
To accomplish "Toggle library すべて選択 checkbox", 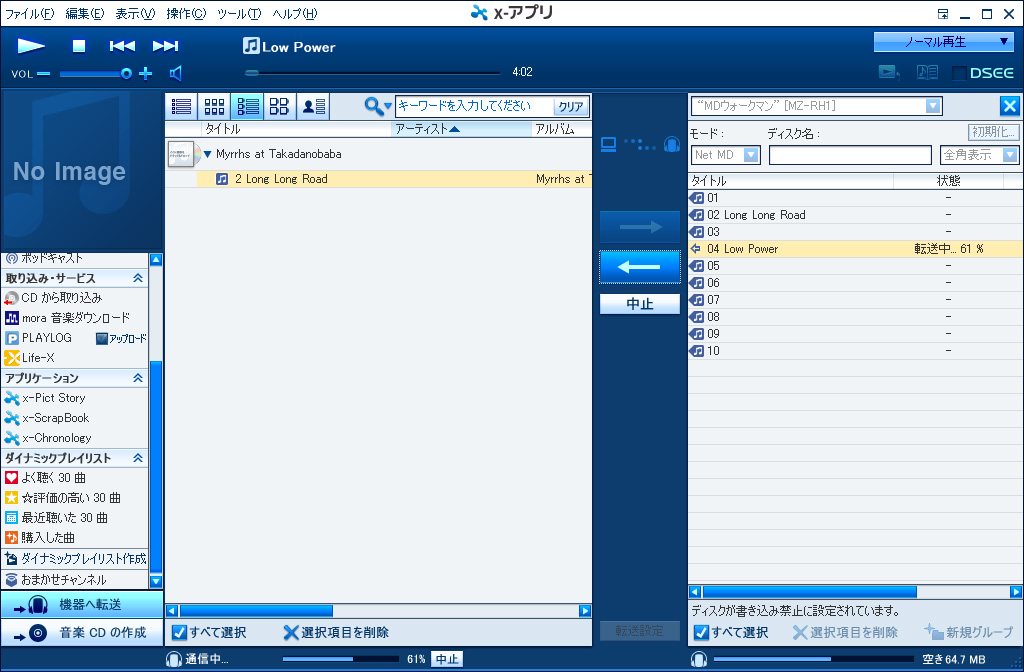I will [x=179, y=632].
